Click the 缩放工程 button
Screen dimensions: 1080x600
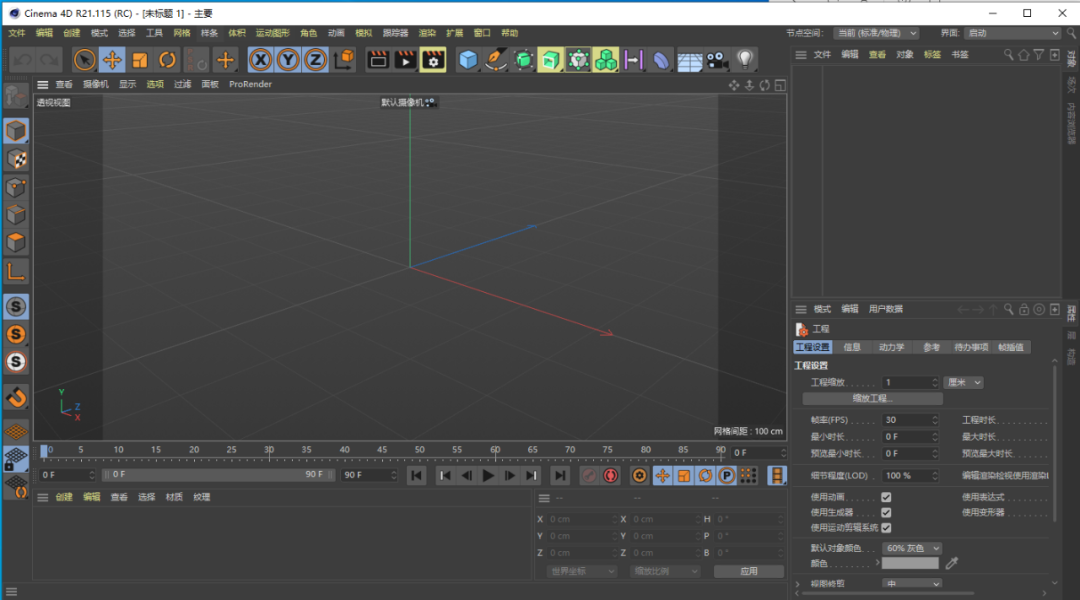tap(873, 398)
